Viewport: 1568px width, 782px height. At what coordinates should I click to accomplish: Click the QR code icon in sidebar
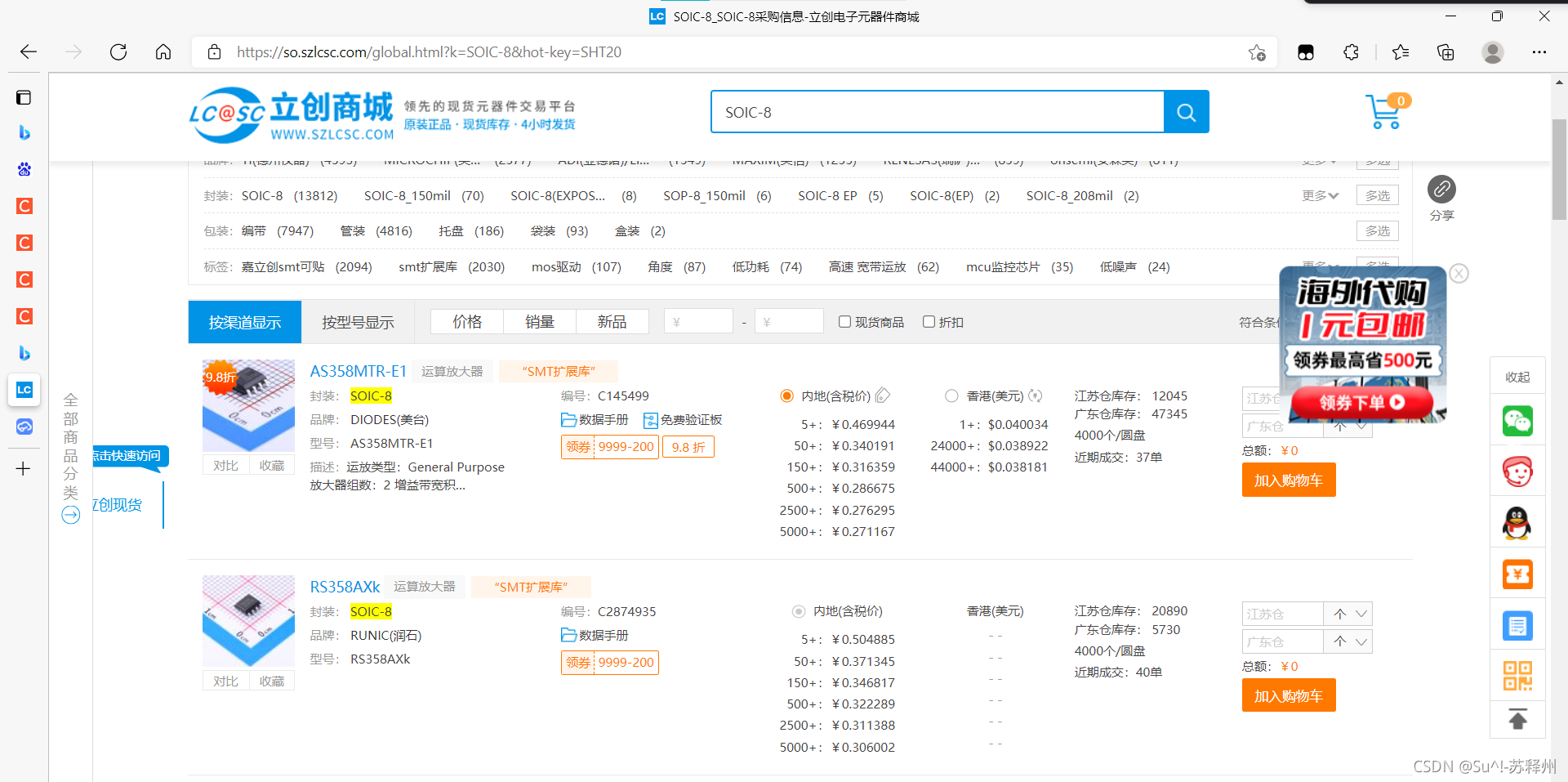pos(1517,675)
